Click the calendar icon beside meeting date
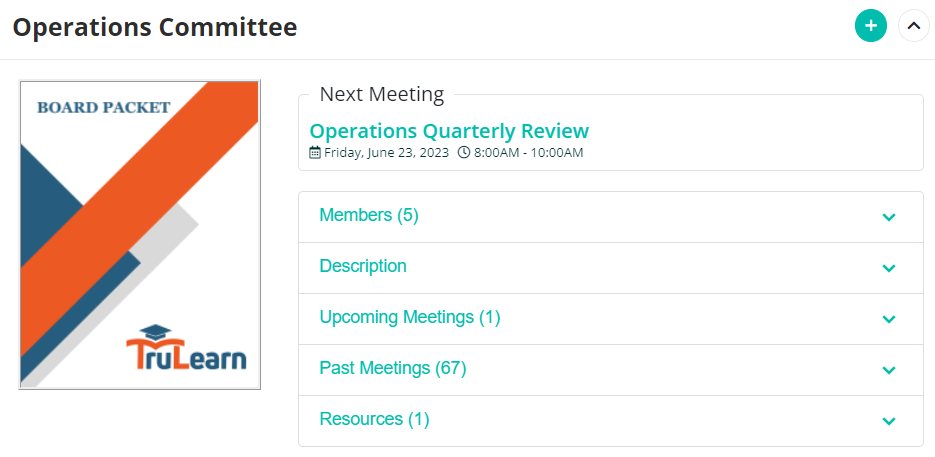The image size is (935, 457). pyautogui.click(x=315, y=153)
